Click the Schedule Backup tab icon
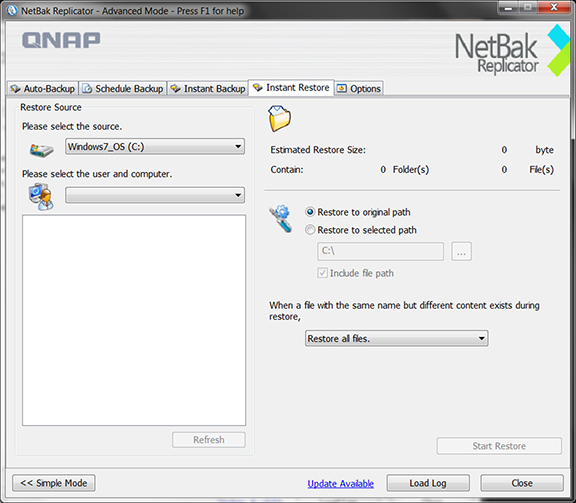 pyautogui.click(x=87, y=89)
